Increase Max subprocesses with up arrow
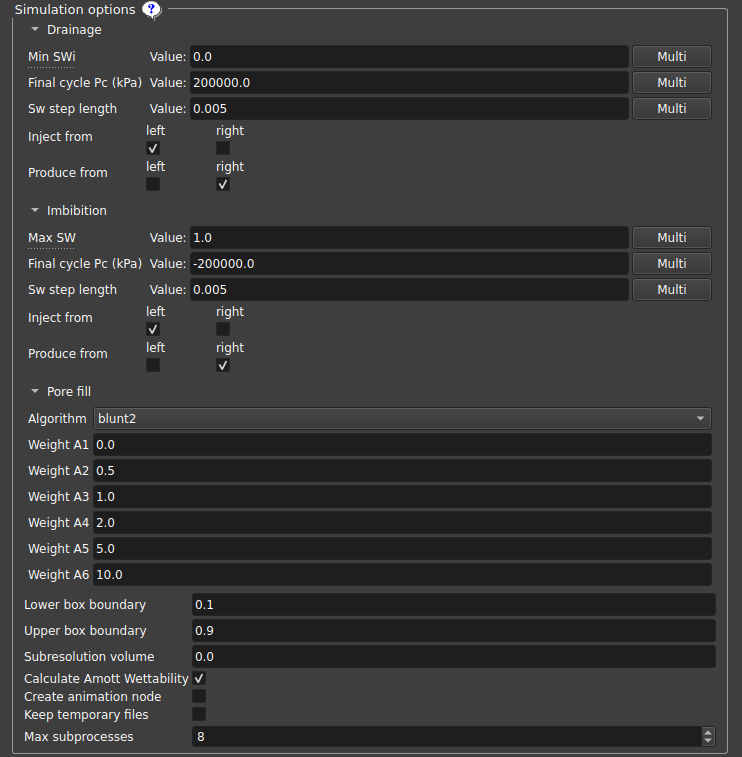Viewport: 742px width, 757px height. click(x=708, y=732)
